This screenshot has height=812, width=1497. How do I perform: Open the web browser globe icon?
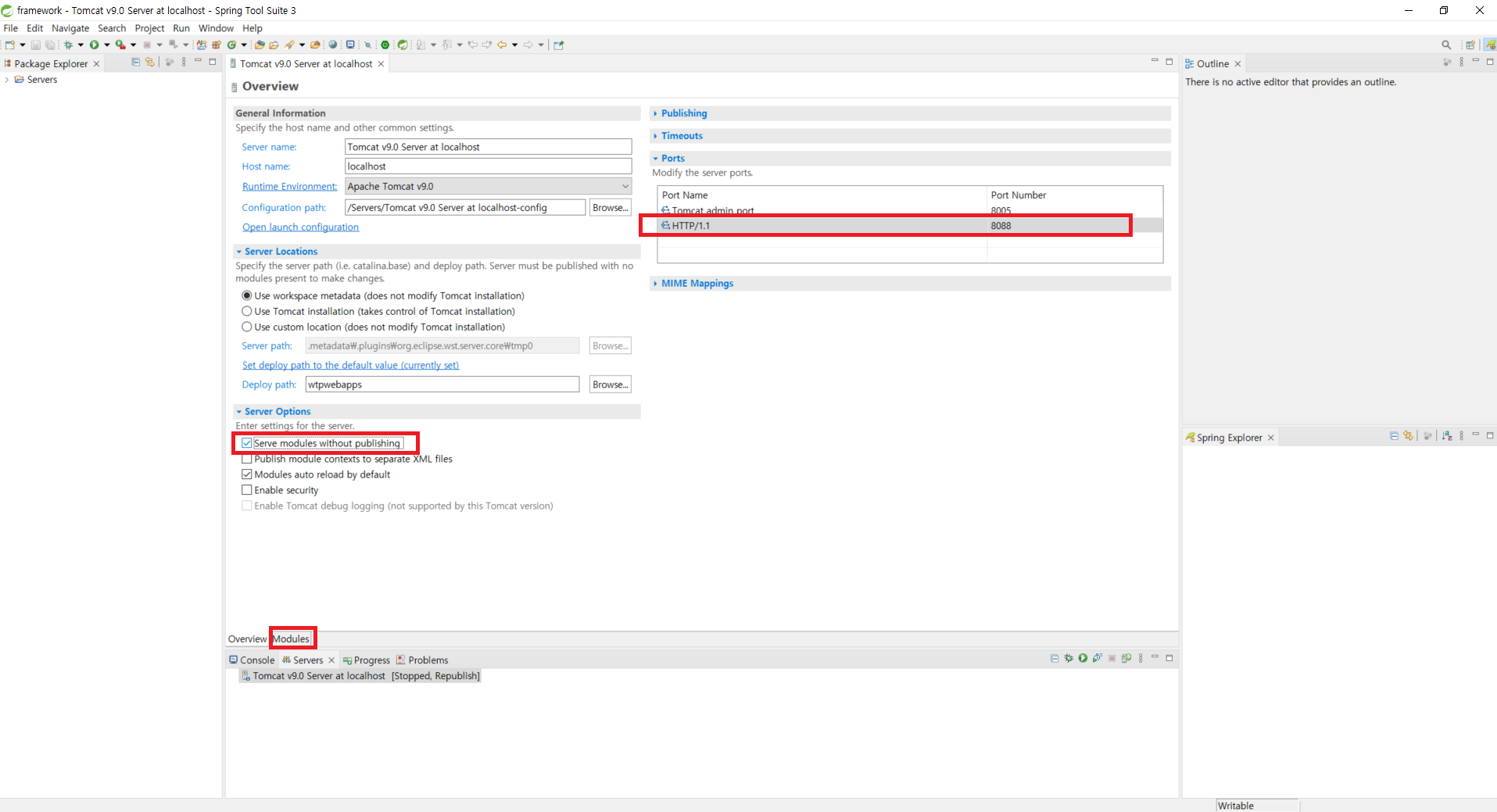coord(333,45)
